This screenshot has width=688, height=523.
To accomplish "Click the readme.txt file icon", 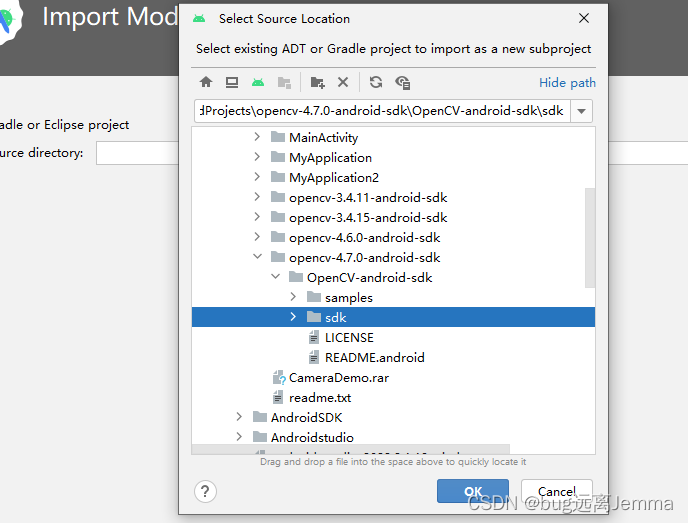I will pos(278,398).
